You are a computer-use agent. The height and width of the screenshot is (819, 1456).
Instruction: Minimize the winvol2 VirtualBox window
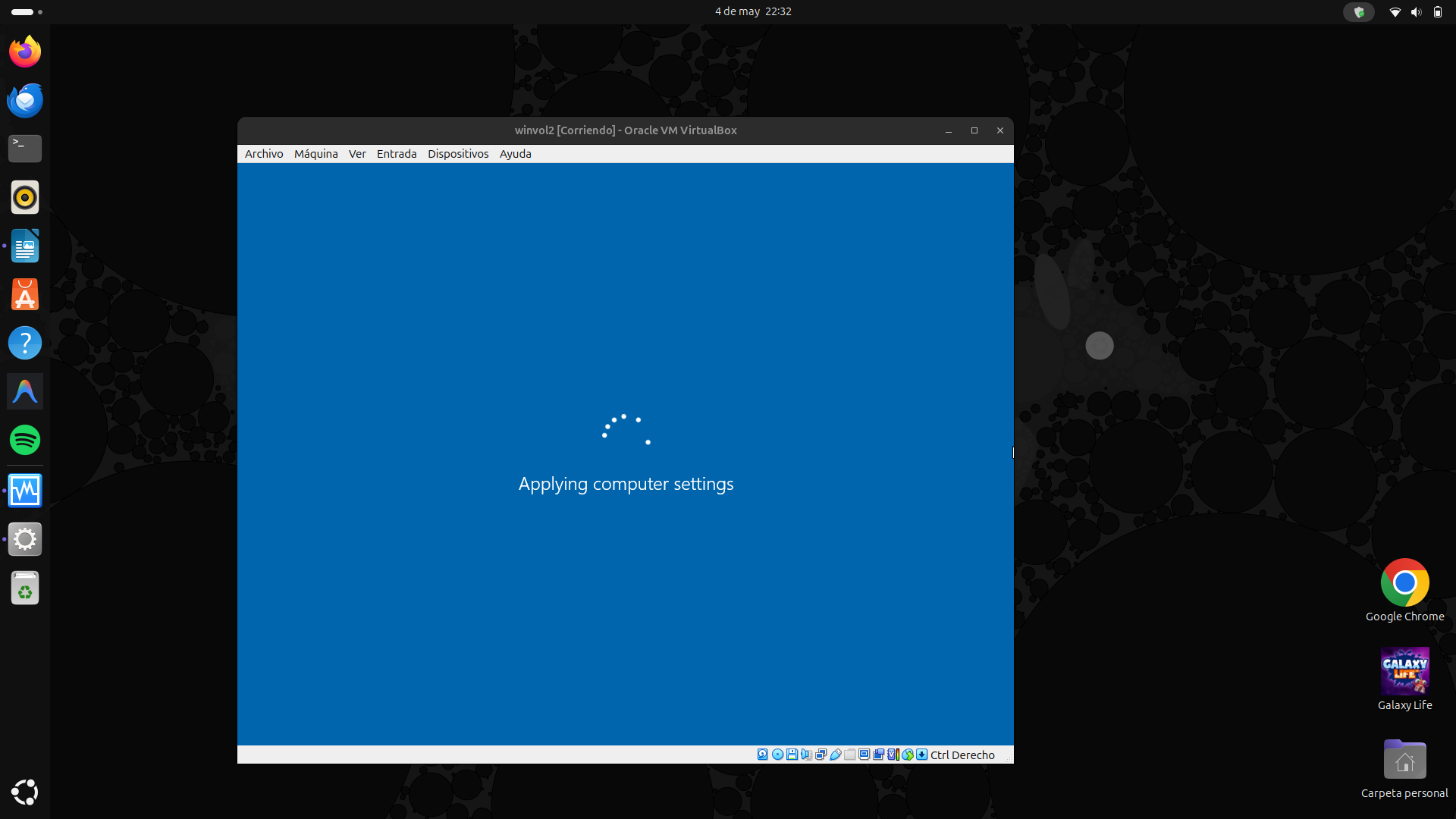pos(949,130)
